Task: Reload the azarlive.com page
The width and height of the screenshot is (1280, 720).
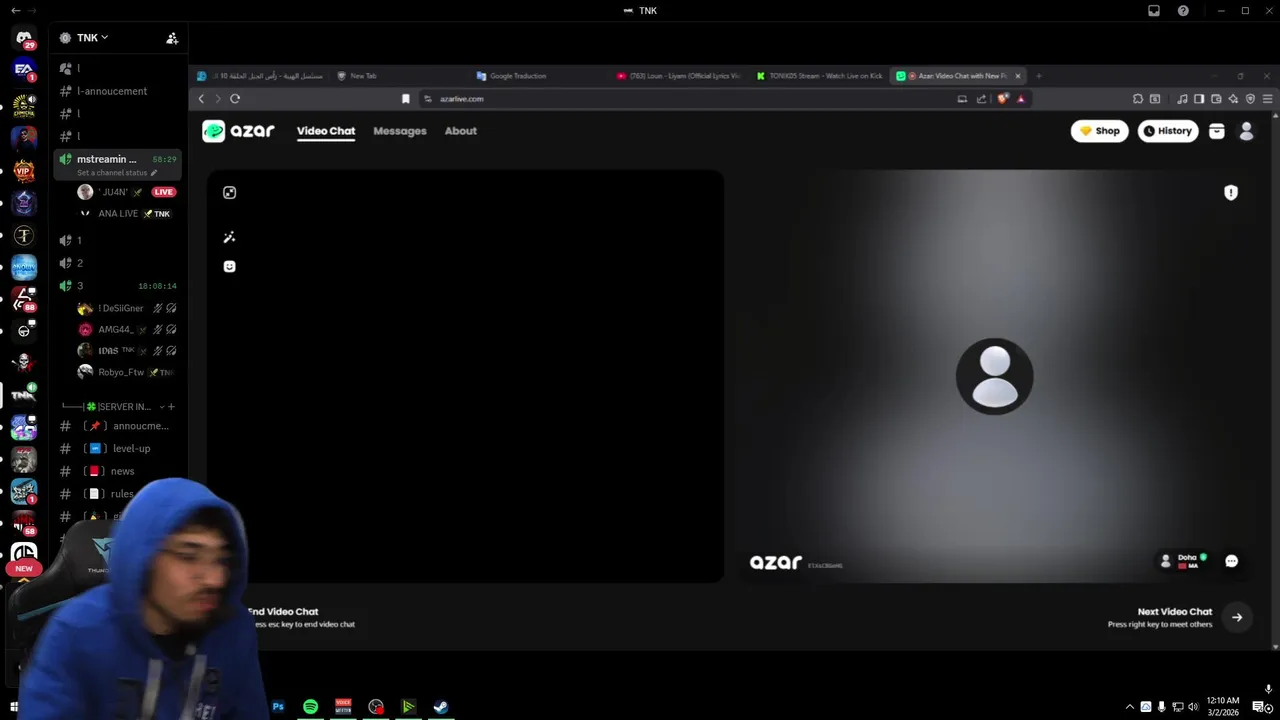Action: 235,99
